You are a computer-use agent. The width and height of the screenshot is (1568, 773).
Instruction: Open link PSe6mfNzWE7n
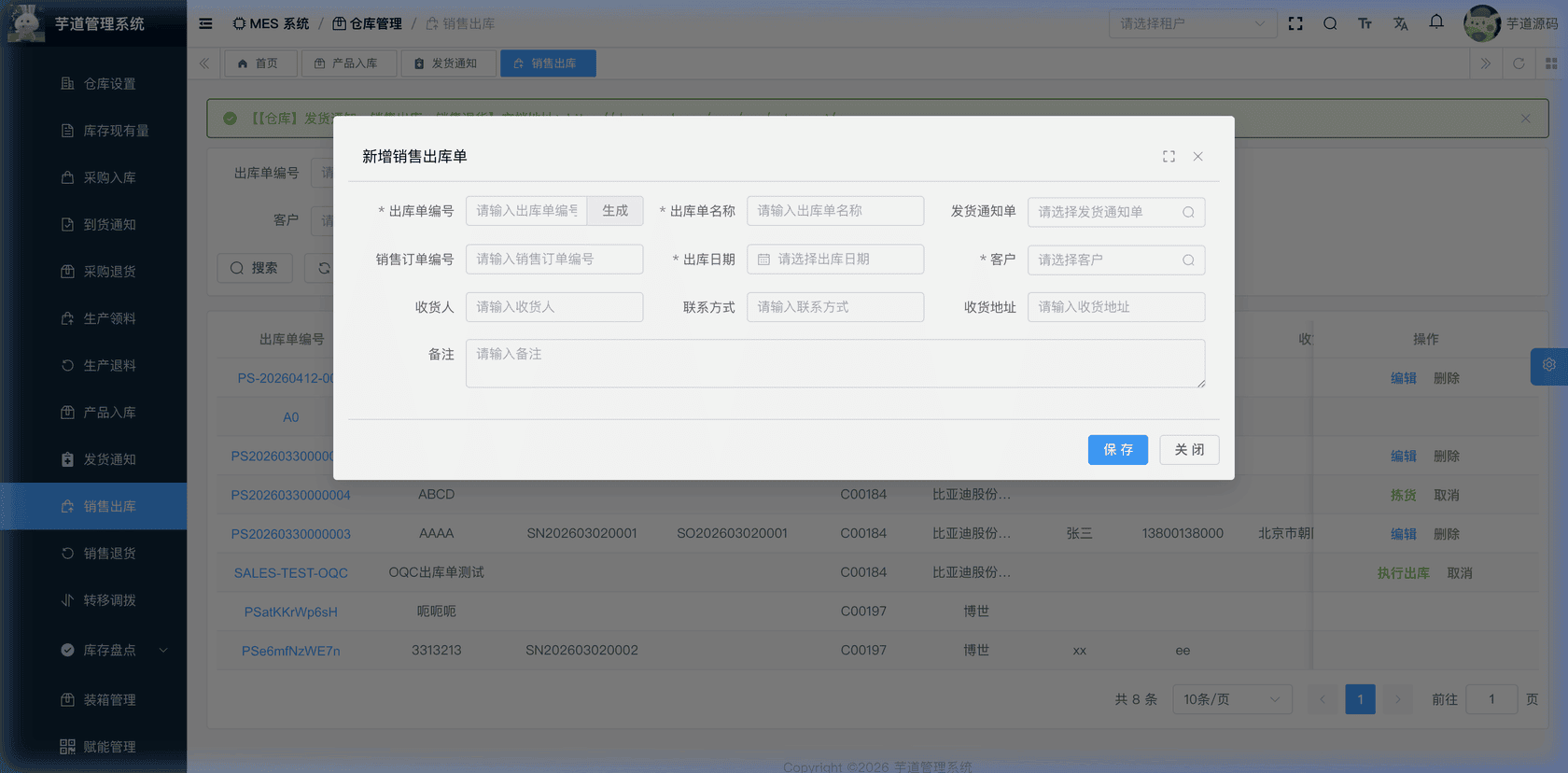(x=290, y=651)
